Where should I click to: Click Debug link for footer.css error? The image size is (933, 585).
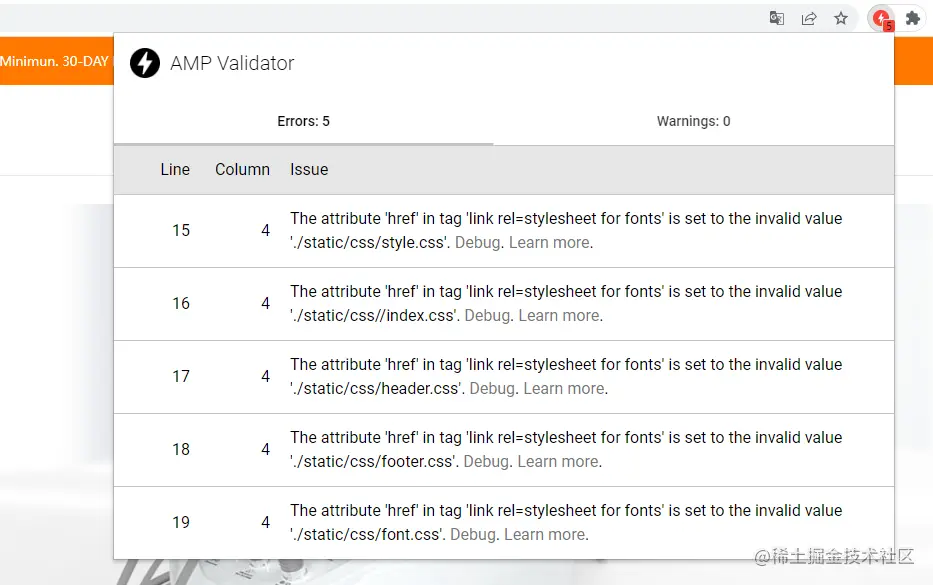pyautogui.click(x=486, y=462)
